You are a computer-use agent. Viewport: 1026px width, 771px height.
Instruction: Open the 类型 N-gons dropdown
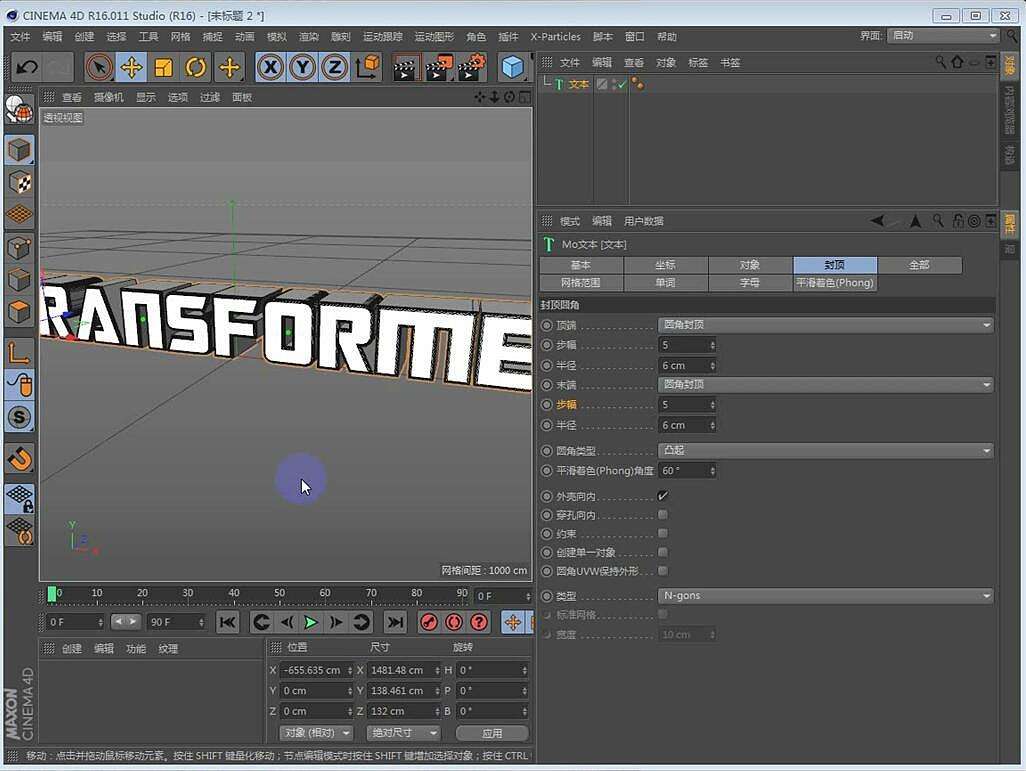click(x=825, y=596)
